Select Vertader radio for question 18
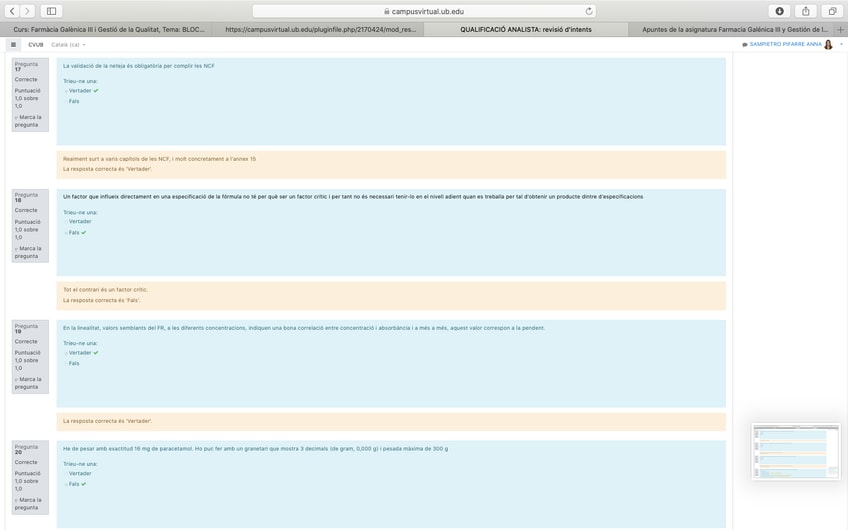 66,222
